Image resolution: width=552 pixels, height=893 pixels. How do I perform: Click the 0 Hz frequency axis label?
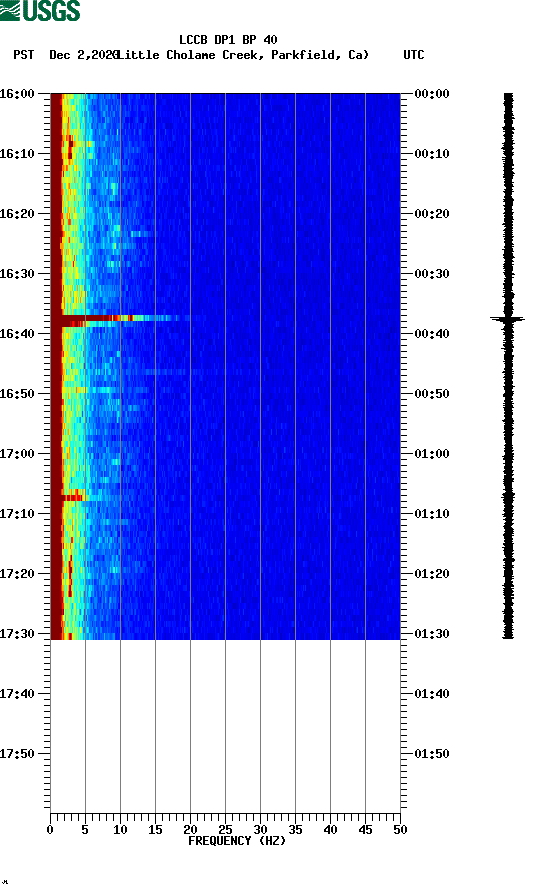pos(50,830)
